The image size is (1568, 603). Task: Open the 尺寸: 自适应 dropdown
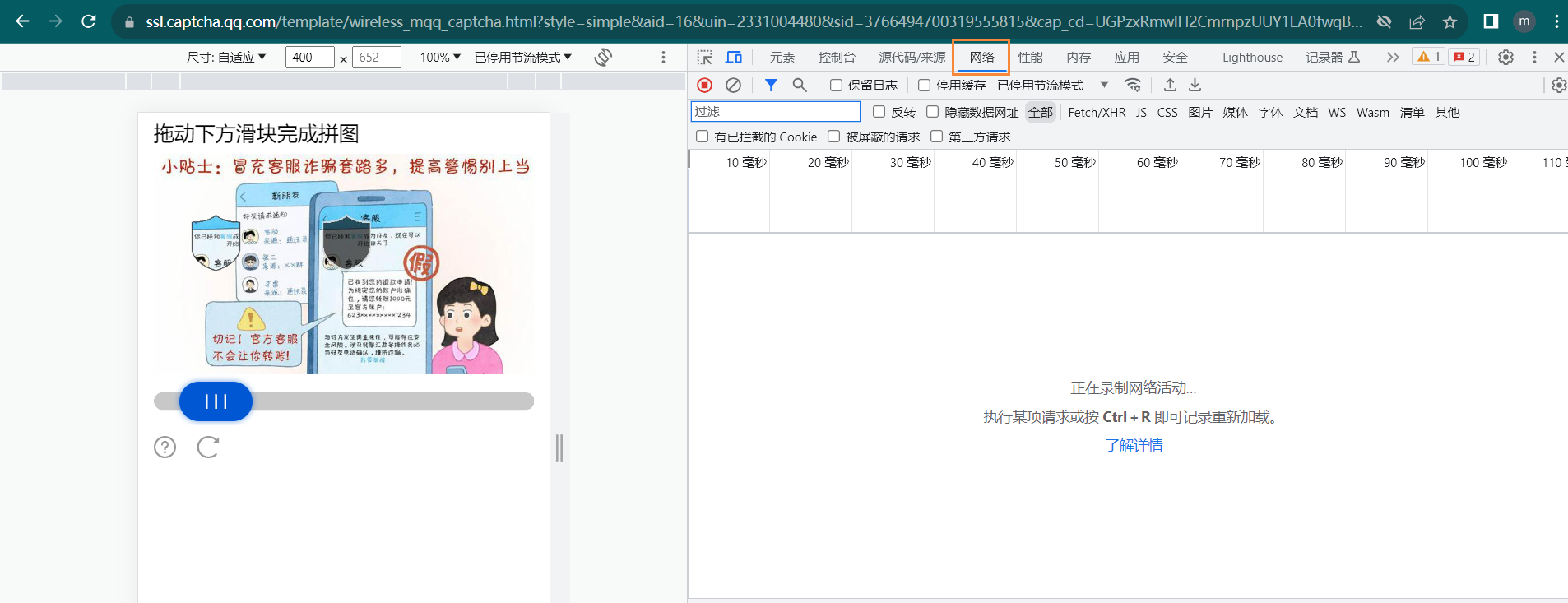coord(226,57)
